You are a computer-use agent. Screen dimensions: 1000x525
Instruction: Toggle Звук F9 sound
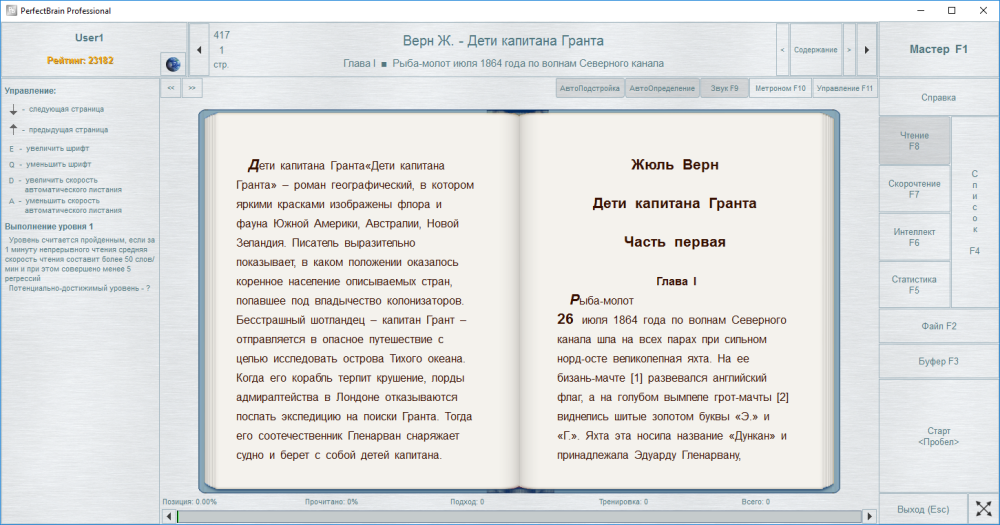tap(724, 89)
